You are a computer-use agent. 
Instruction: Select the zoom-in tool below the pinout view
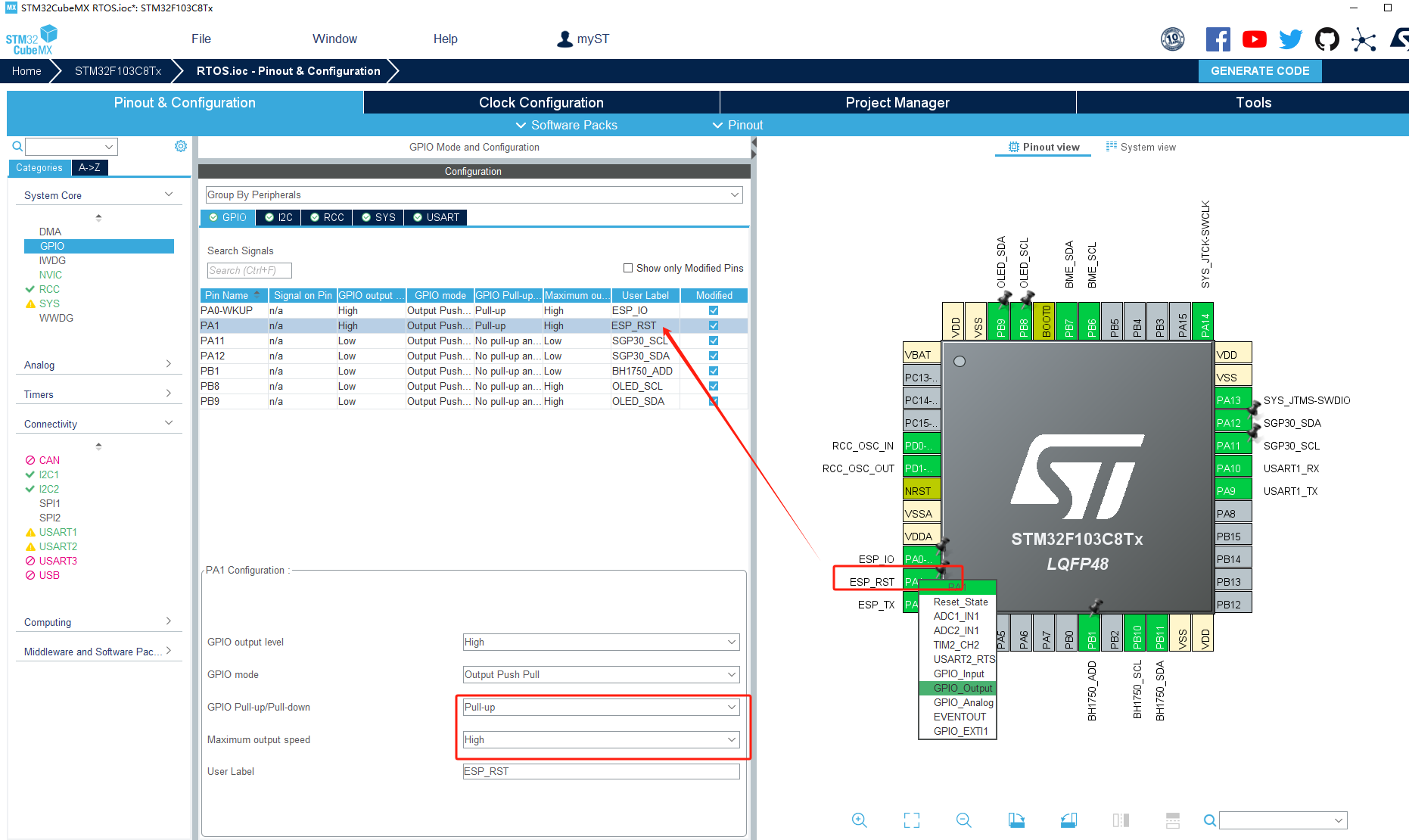pos(859,820)
